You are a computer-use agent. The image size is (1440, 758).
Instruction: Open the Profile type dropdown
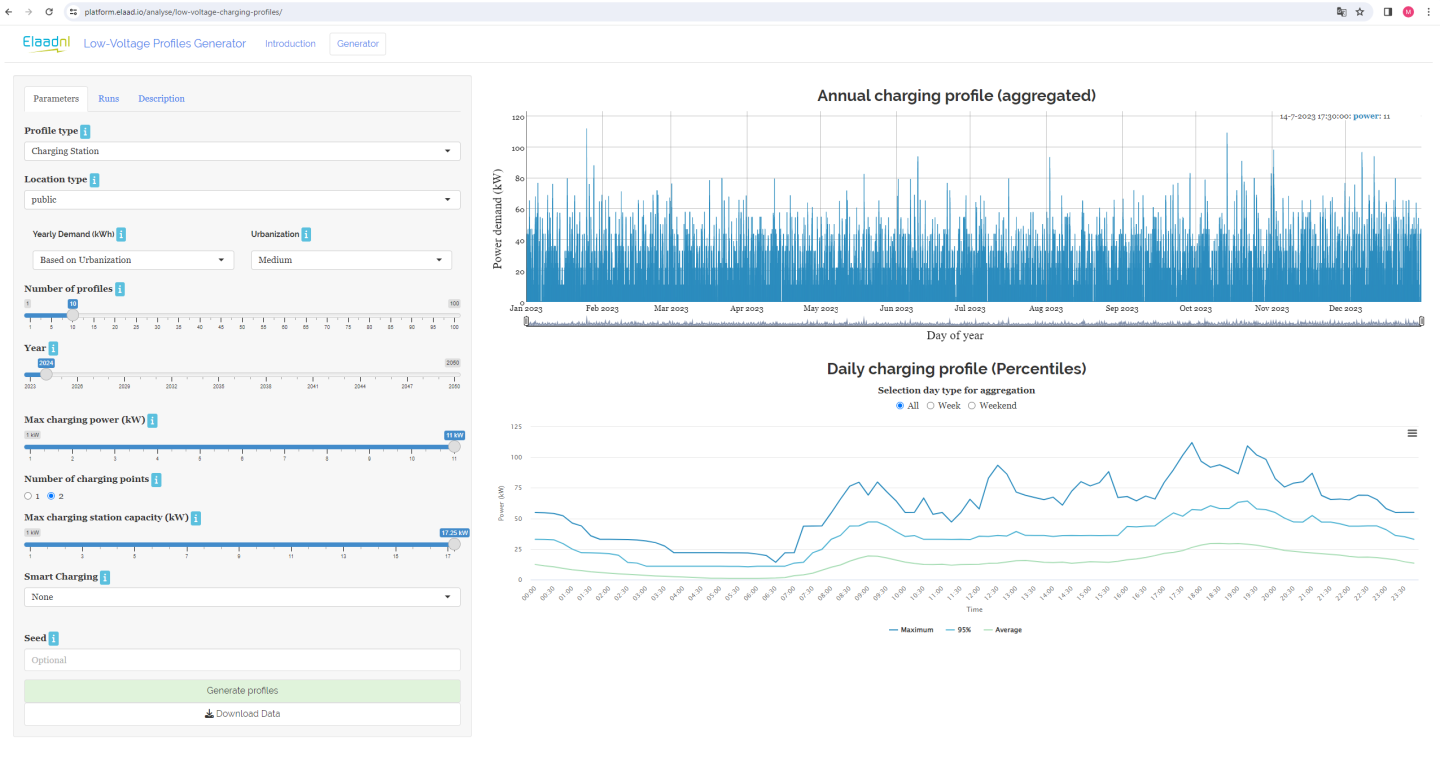[242, 151]
